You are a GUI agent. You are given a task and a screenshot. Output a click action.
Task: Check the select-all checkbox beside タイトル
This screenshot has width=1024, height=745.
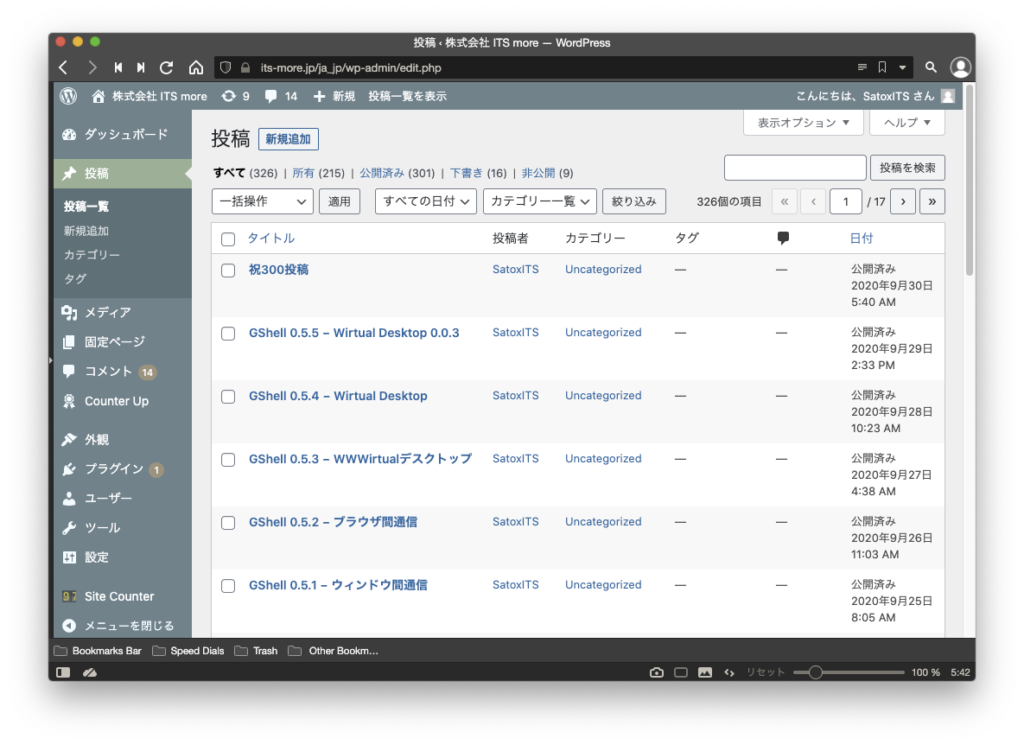tap(228, 239)
